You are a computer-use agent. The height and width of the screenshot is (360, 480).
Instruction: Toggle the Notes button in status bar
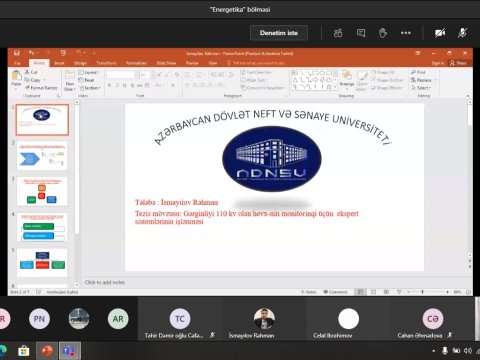(309, 292)
